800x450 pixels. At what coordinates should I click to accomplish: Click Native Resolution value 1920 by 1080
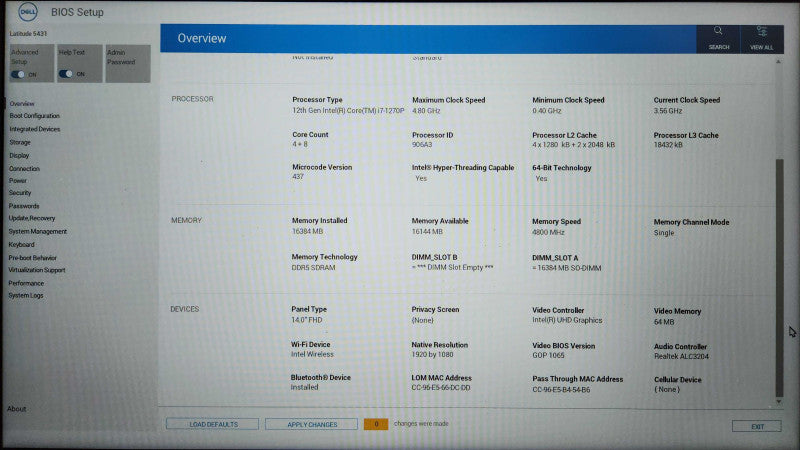point(432,355)
